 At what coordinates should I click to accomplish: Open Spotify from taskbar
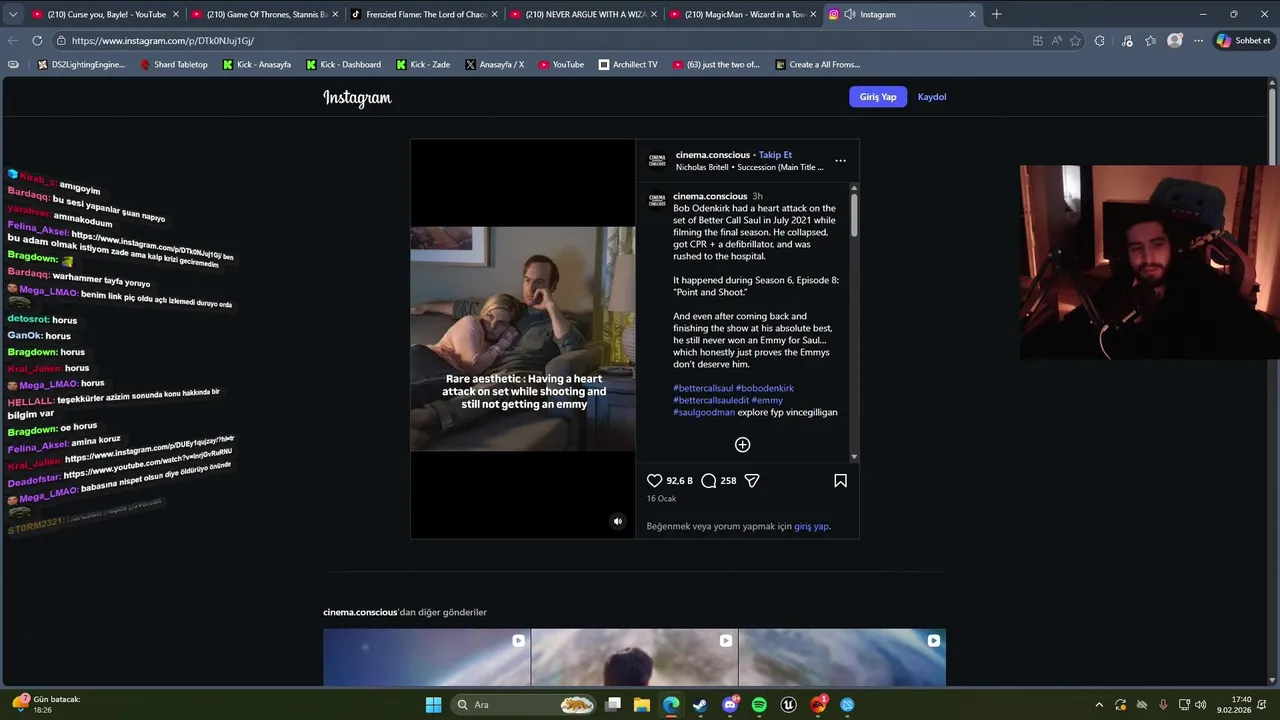coord(759,705)
